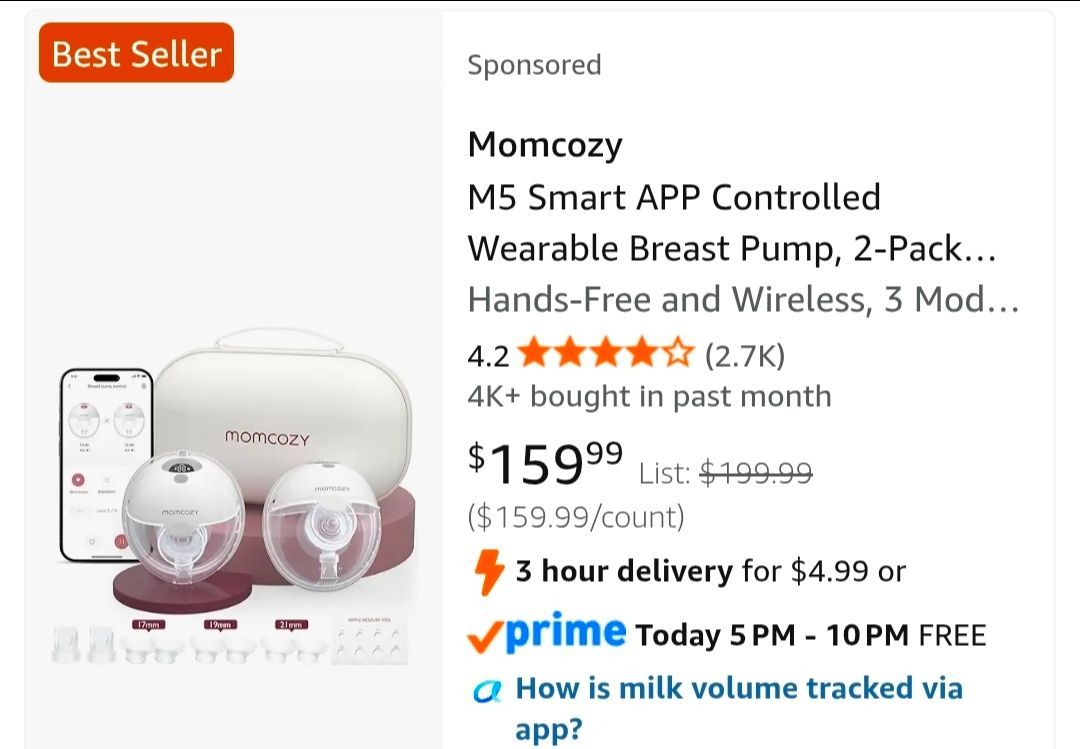This screenshot has width=1080, height=749.
Task: Click the 4.2 star rating icons
Action: point(607,353)
